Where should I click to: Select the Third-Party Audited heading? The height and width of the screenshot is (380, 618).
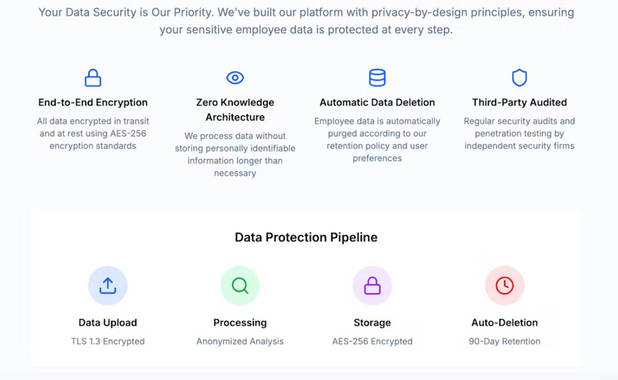(519, 102)
